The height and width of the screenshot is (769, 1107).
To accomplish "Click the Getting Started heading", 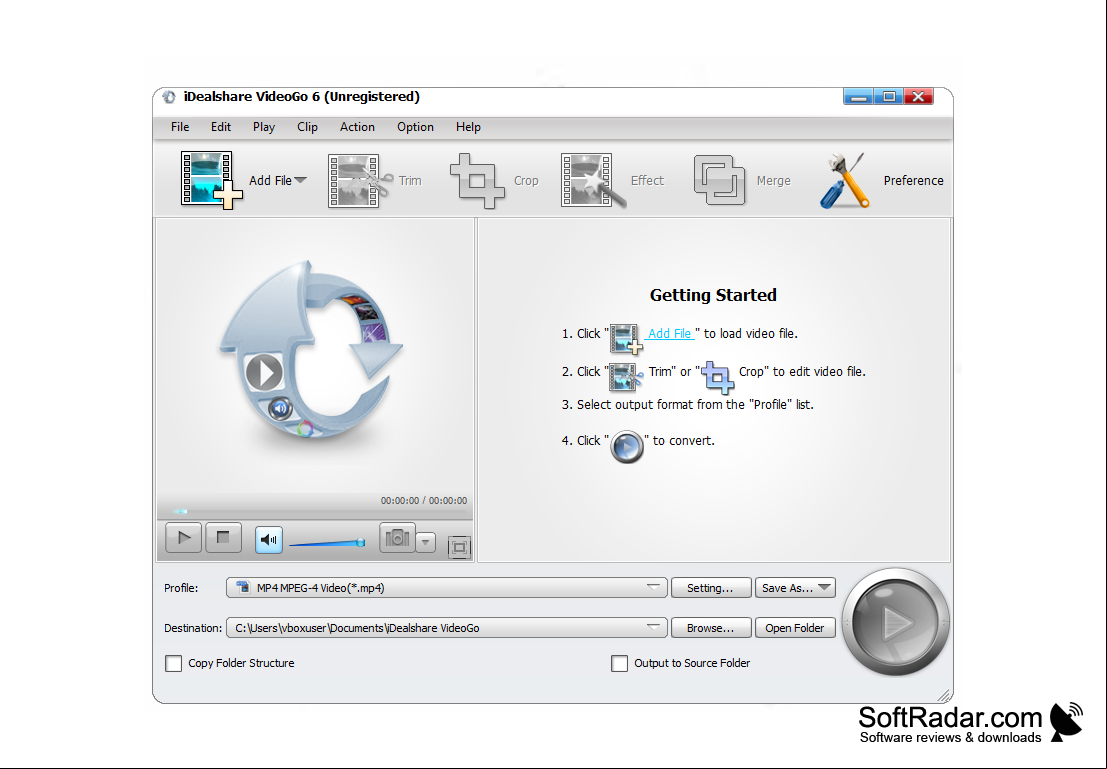I will (713, 295).
